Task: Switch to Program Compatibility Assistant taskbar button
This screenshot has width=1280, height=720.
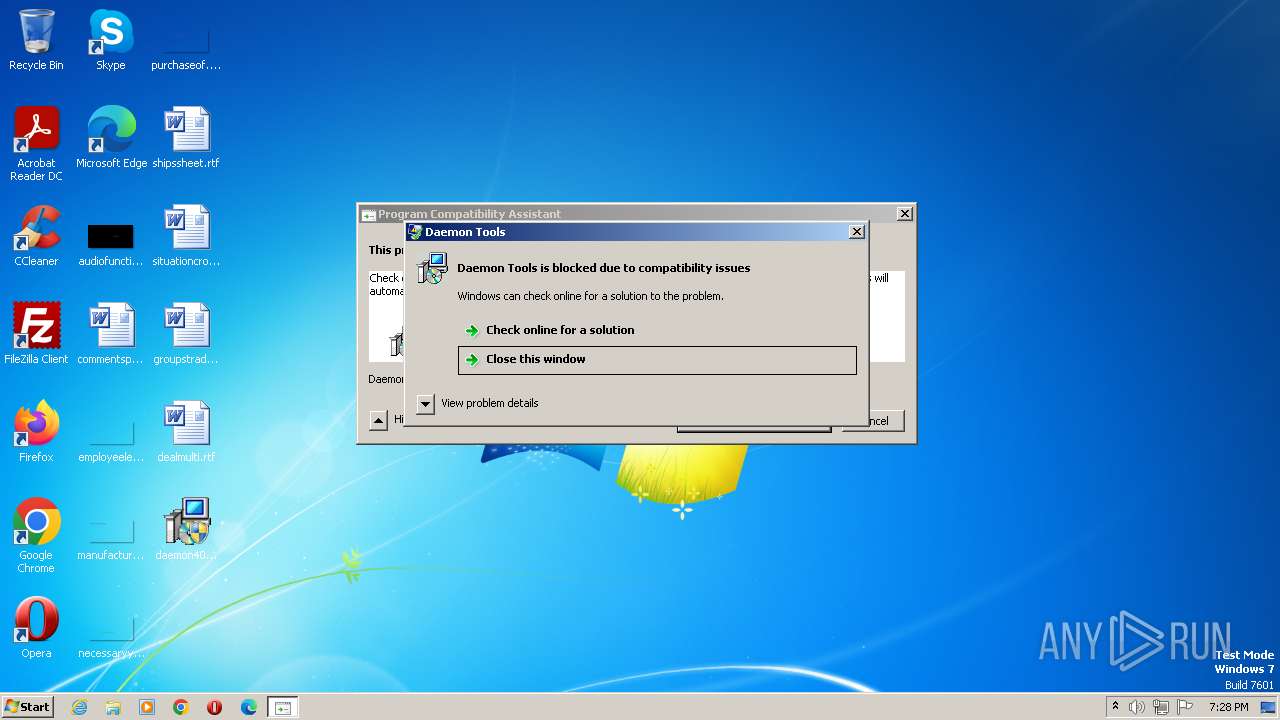Action: (283, 707)
